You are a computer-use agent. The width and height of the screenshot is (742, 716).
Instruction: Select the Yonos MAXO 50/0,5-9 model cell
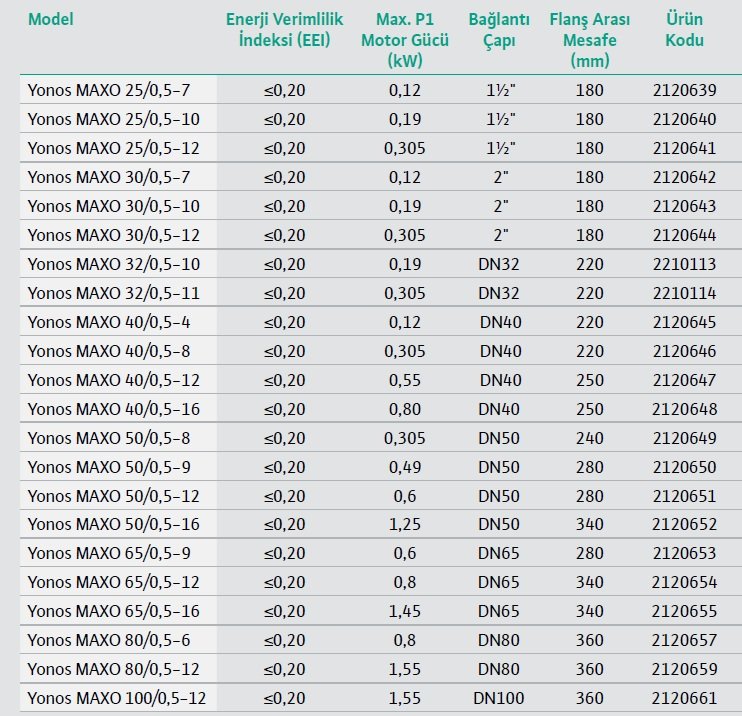[109, 468]
